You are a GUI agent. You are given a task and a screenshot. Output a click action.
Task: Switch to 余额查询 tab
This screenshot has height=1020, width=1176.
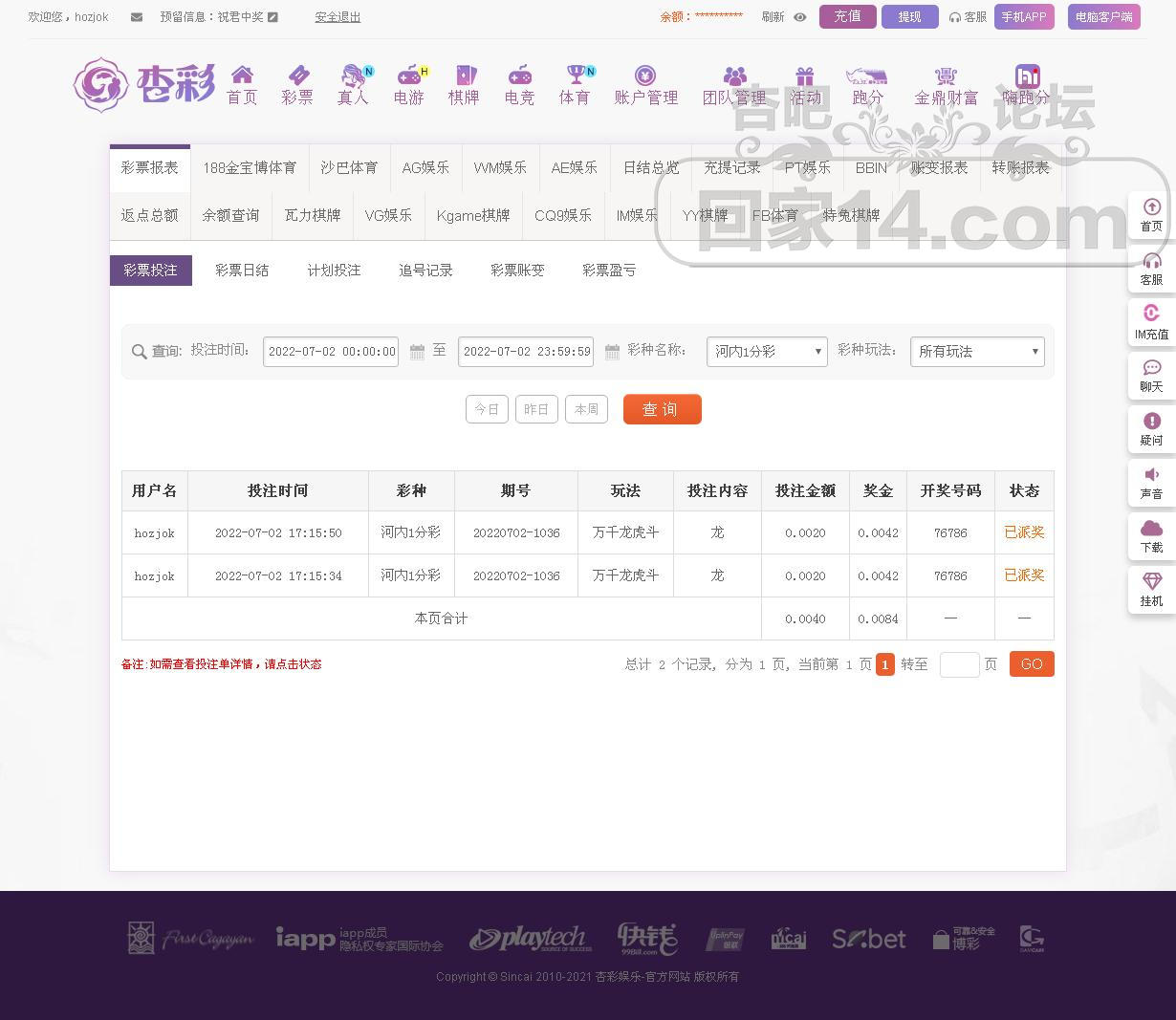click(230, 216)
